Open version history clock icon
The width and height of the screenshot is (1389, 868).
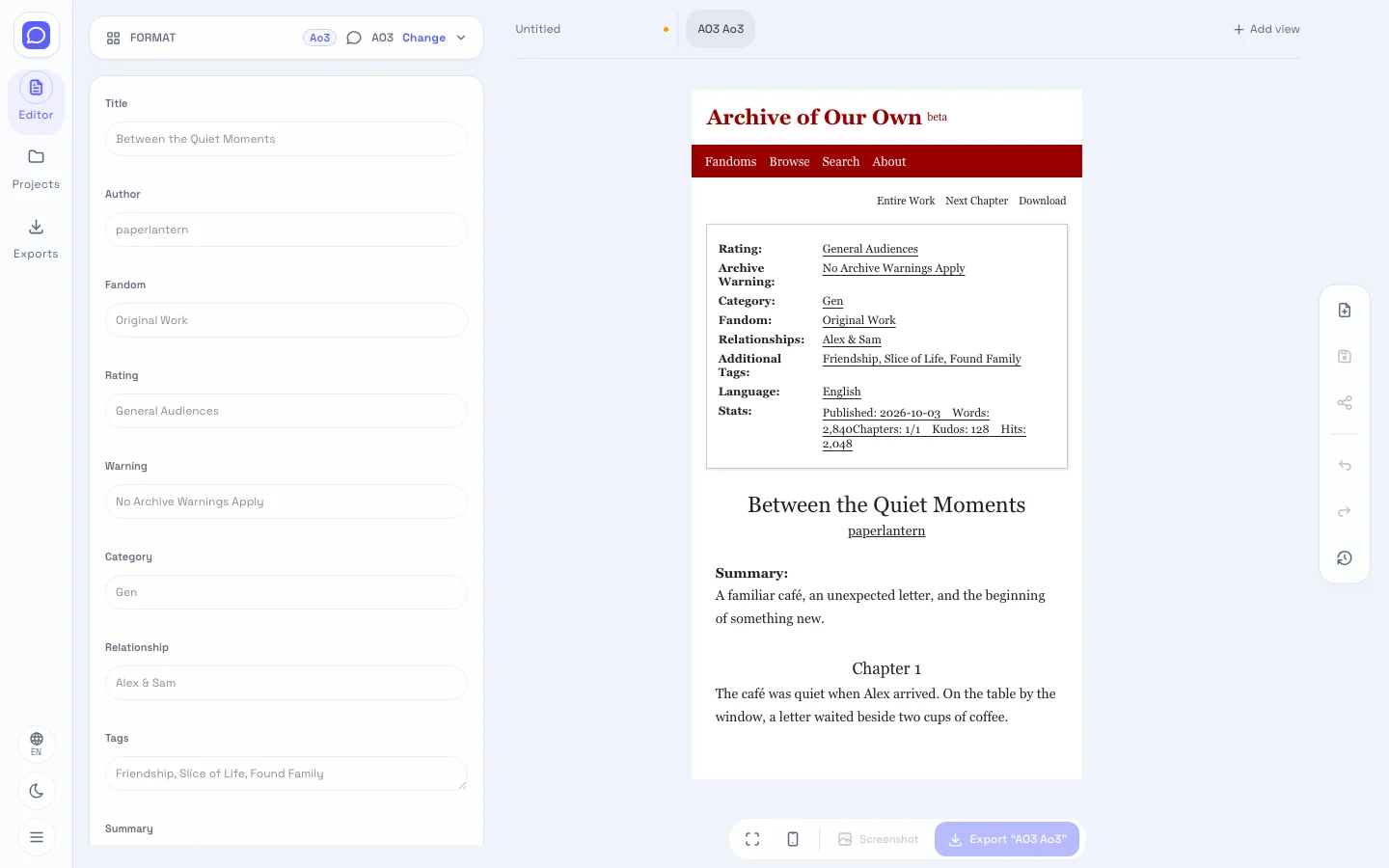[x=1345, y=558]
